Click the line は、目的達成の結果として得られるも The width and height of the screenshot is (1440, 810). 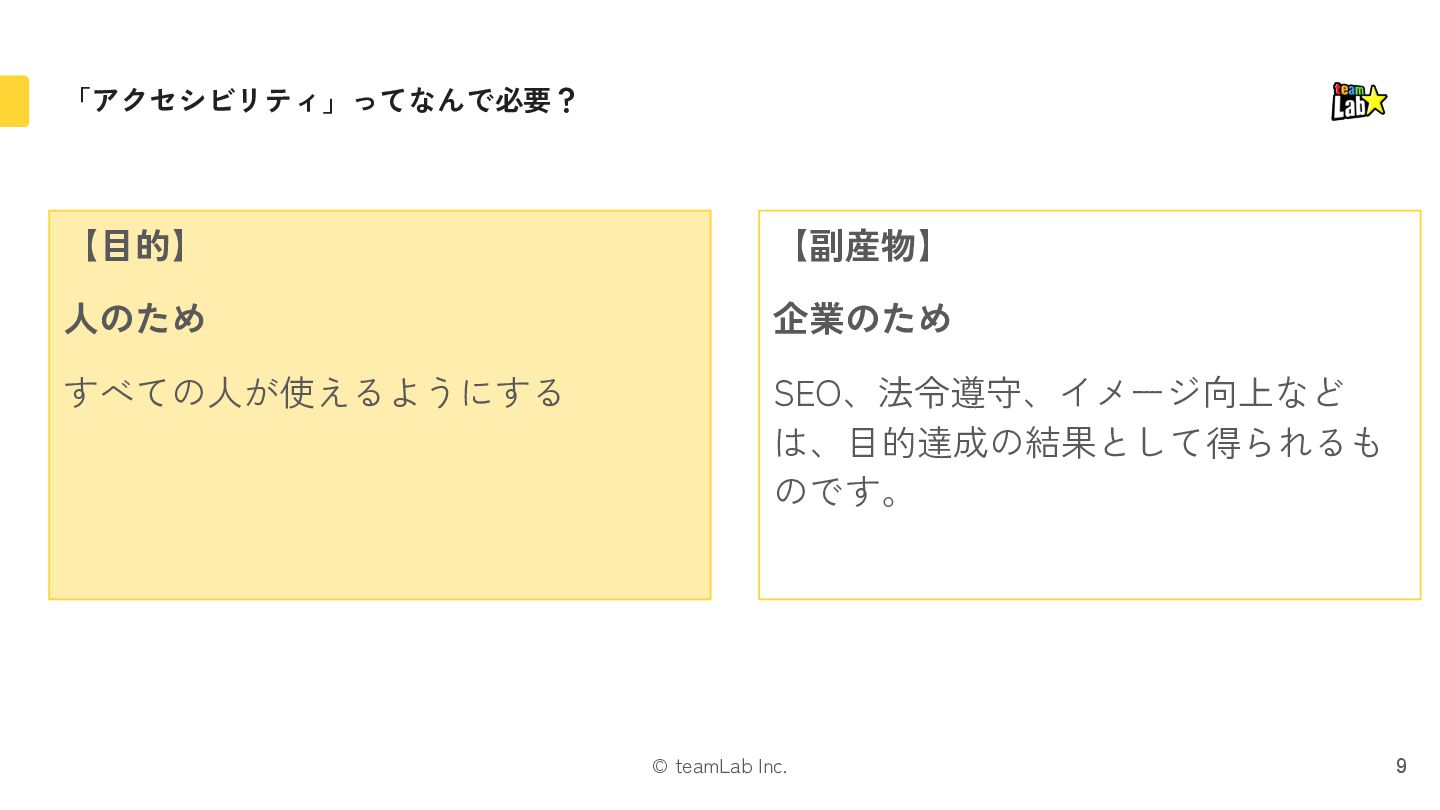tap(1078, 442)
